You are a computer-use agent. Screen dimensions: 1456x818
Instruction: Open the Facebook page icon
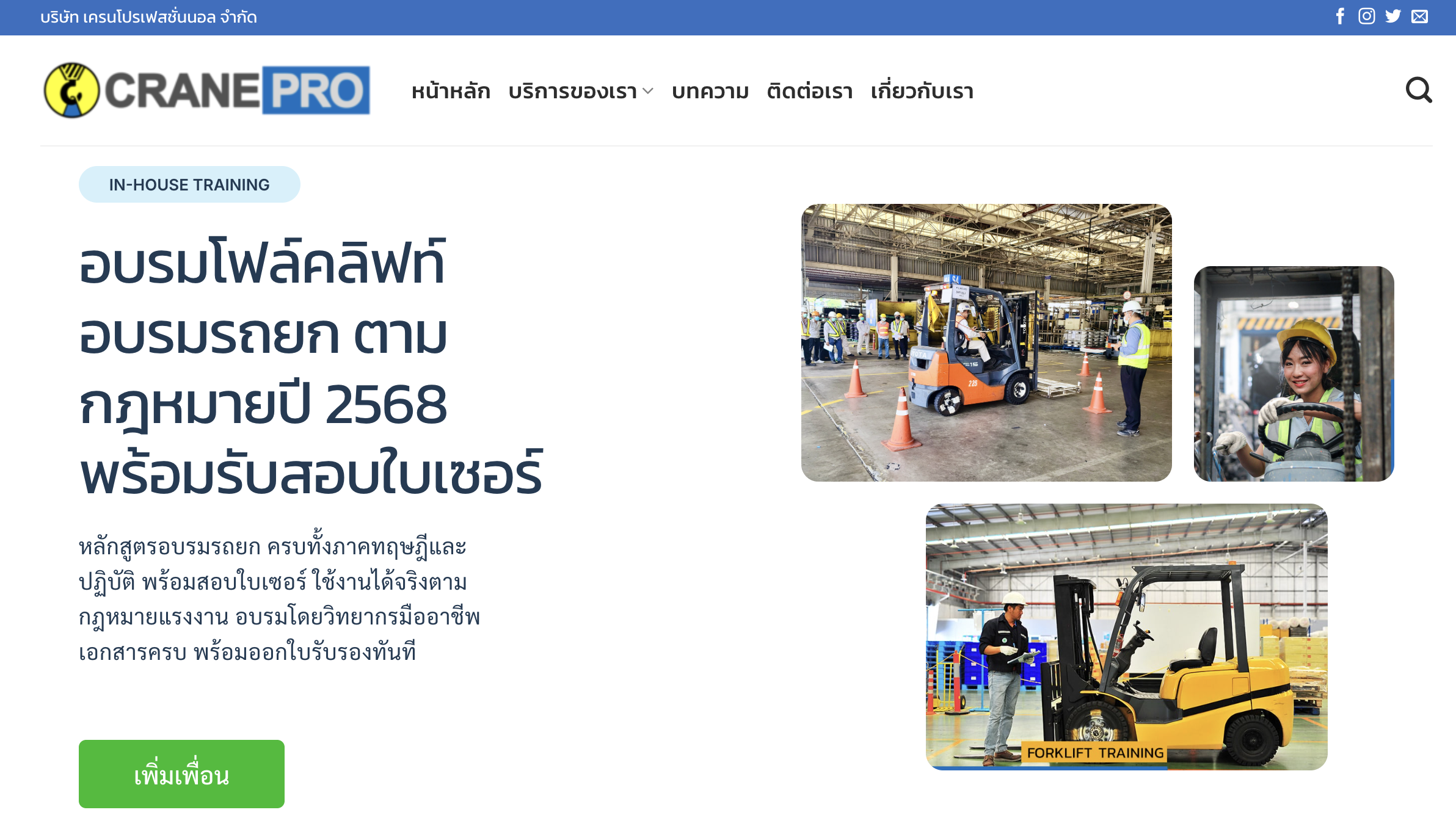[x=1339, y=16]
